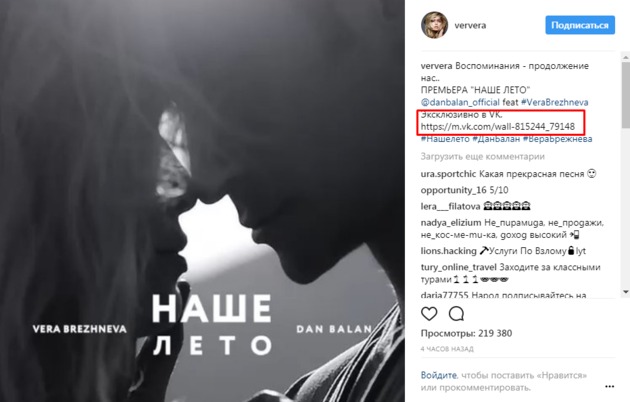
Task: Click the Войдите login link
Action: pos(439,375)
